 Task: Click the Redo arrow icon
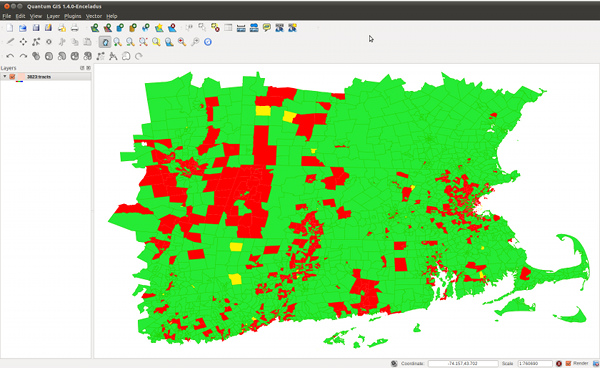[x=23, y=56]
